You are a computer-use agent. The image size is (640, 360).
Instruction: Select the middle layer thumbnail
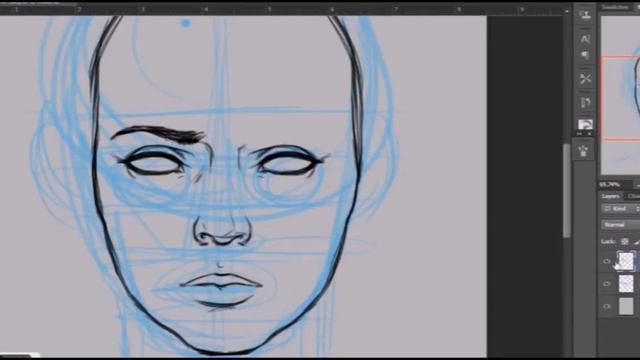point(626,284)
